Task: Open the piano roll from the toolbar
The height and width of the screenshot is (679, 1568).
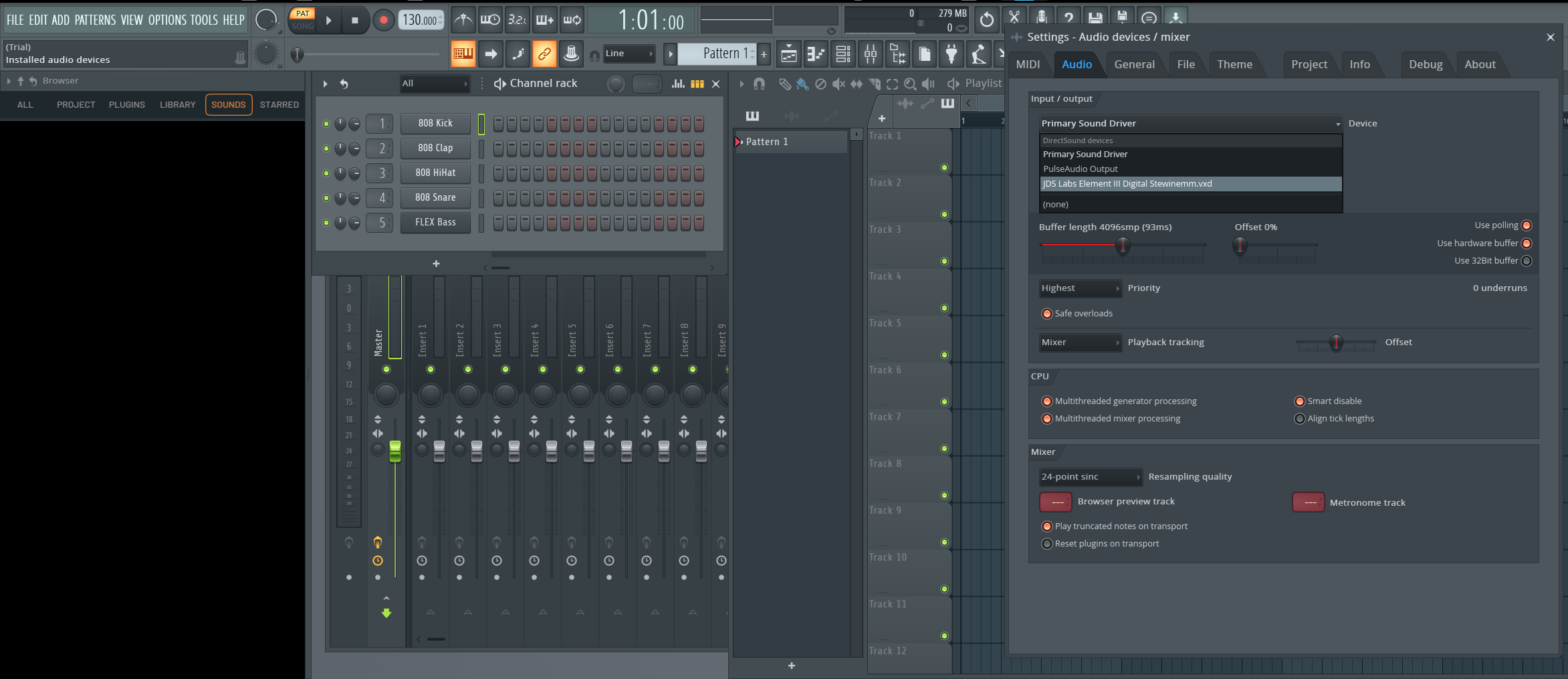Action: click(x=816, y=54)
